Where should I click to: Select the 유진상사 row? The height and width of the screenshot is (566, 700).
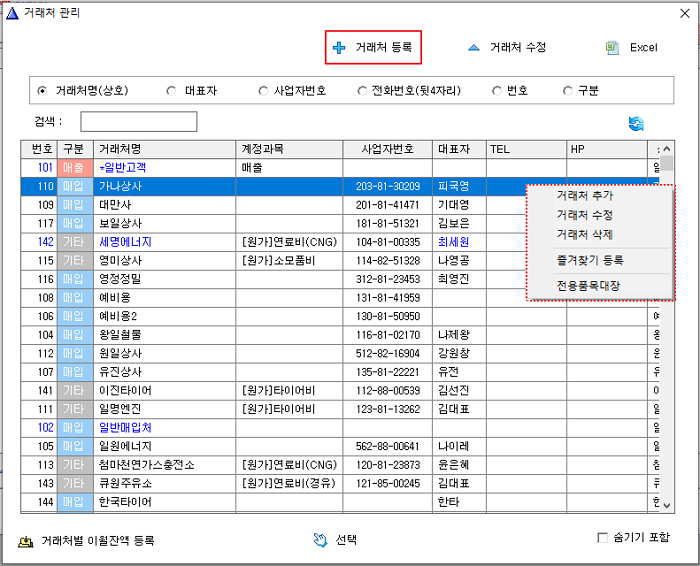(x=340, y=372)
